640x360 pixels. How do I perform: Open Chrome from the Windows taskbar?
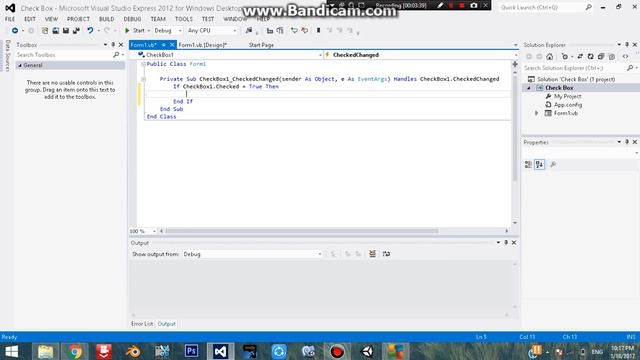(75, 351)
